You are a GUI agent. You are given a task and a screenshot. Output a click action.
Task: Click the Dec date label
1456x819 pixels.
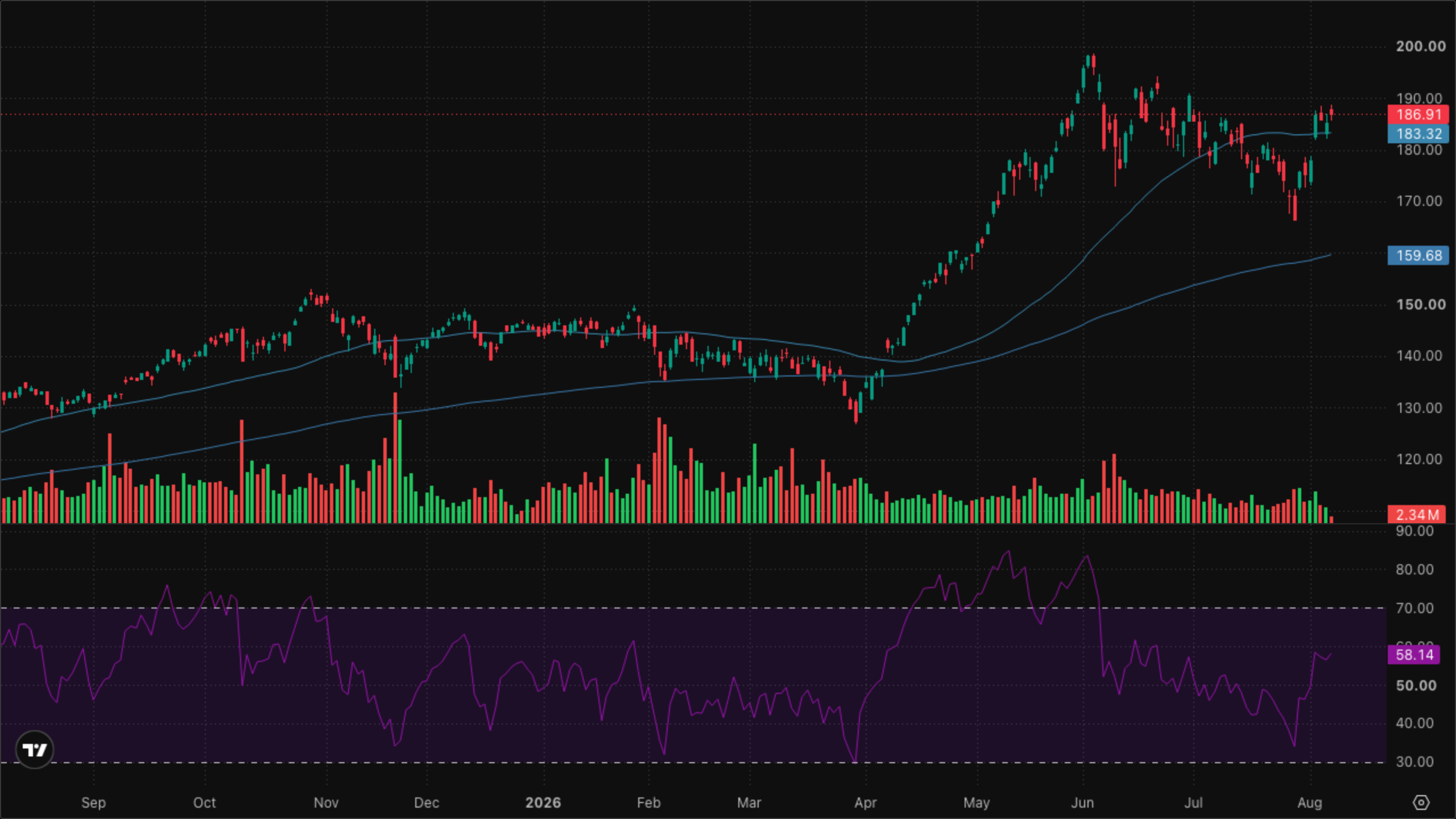point(427,803)
